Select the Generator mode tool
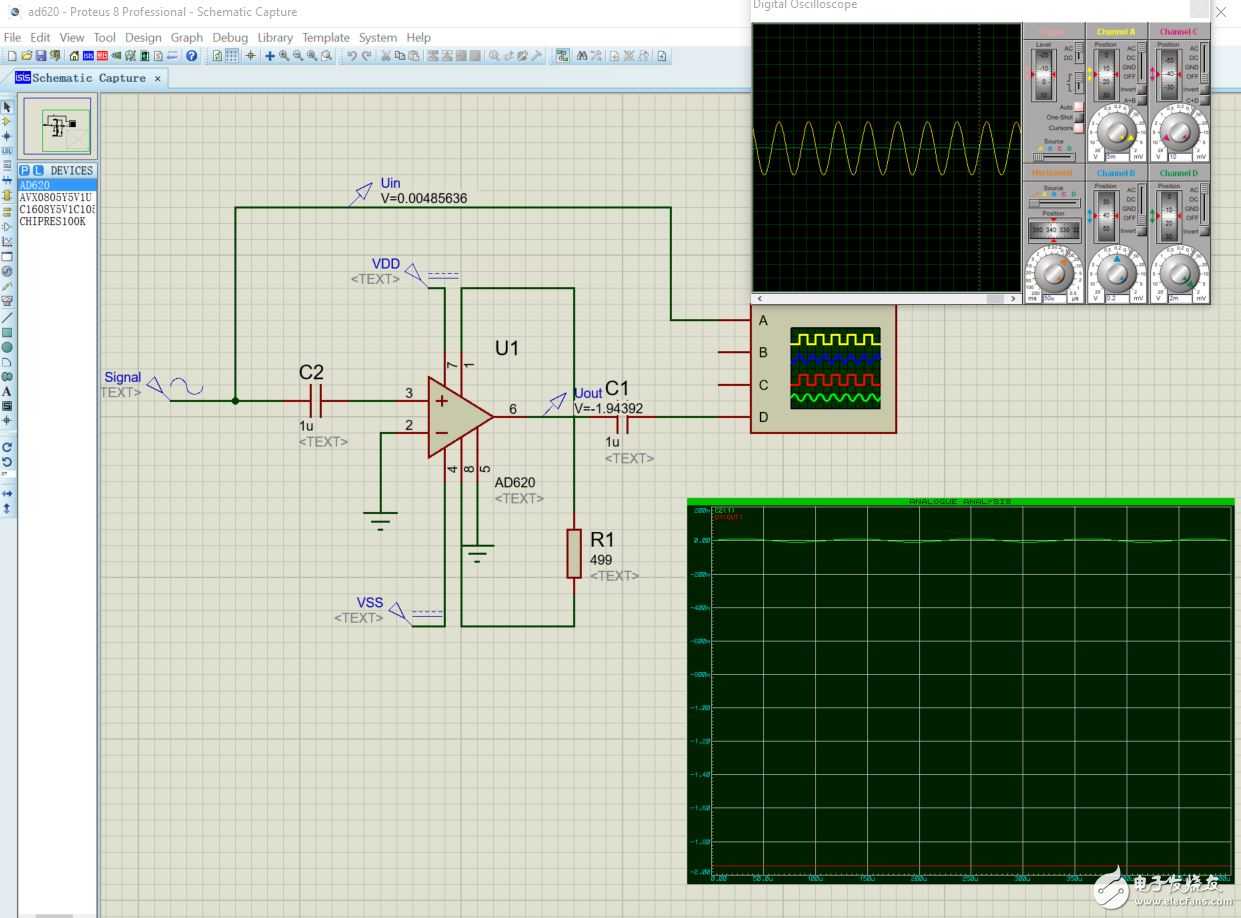 pyautogui.click(x=9, y=271)
